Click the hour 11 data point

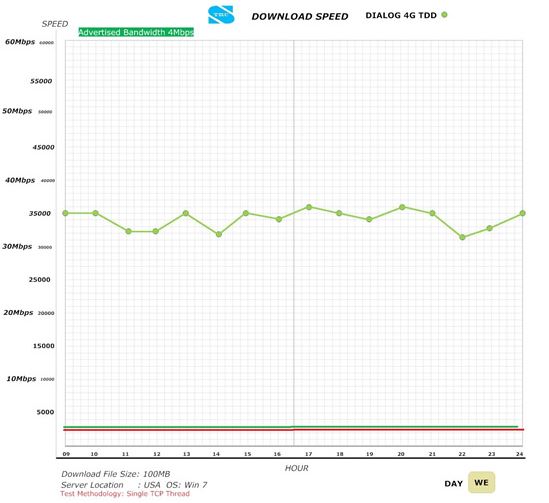(x=128, y=231)
